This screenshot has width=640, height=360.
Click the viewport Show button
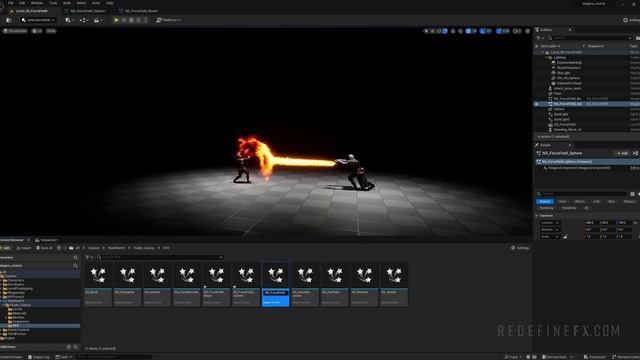pyautogui.click(x=51, y=31)
